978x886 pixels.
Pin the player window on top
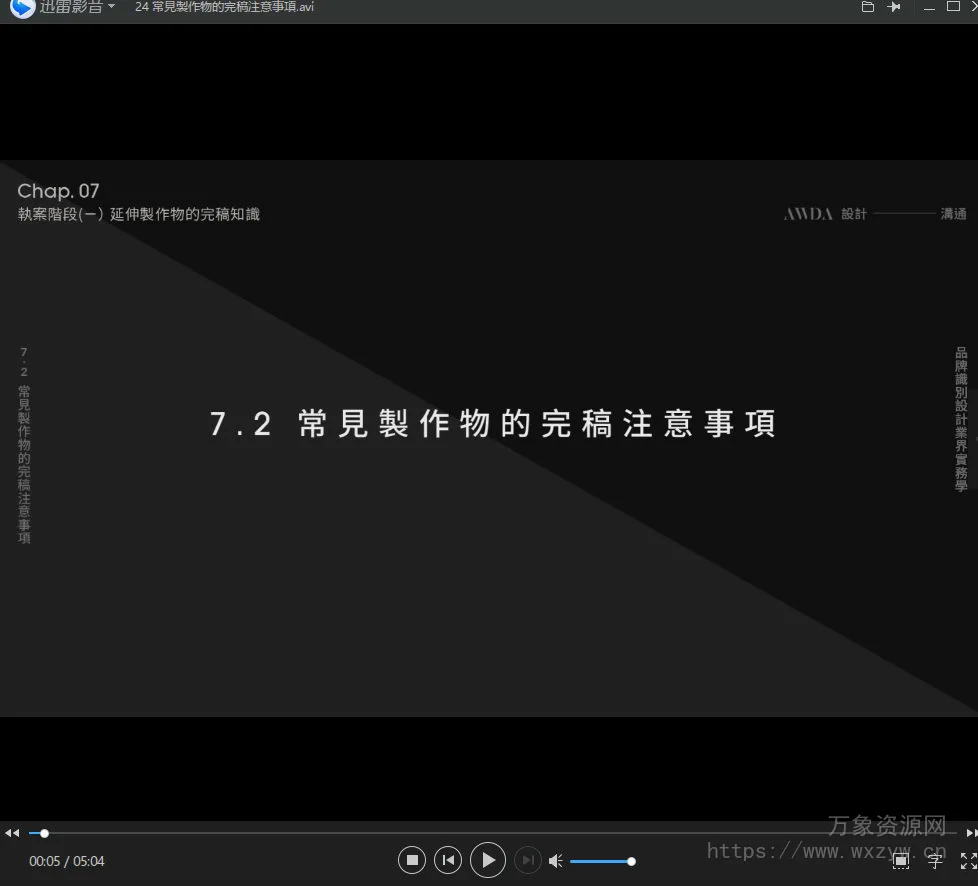click(894, 7)
